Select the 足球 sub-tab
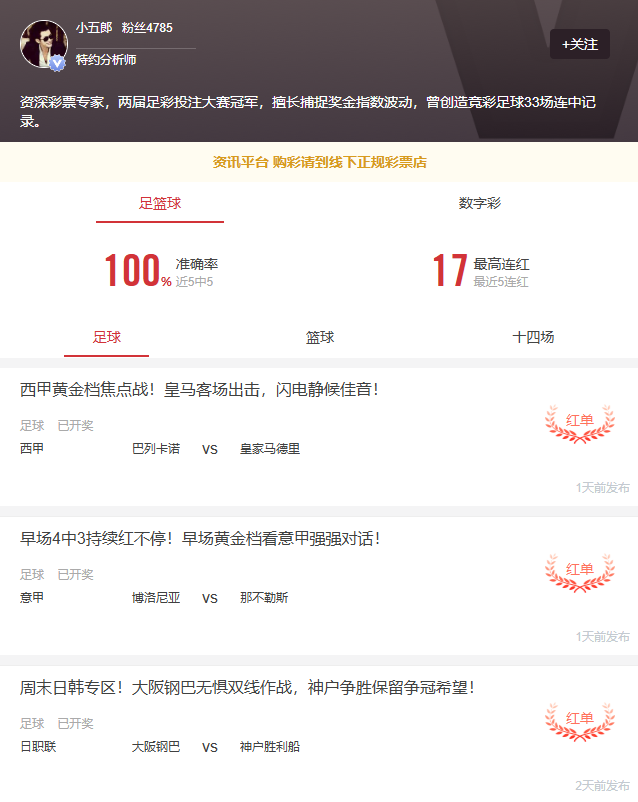Viewport: 638px width, 802px height. [107, 337]
